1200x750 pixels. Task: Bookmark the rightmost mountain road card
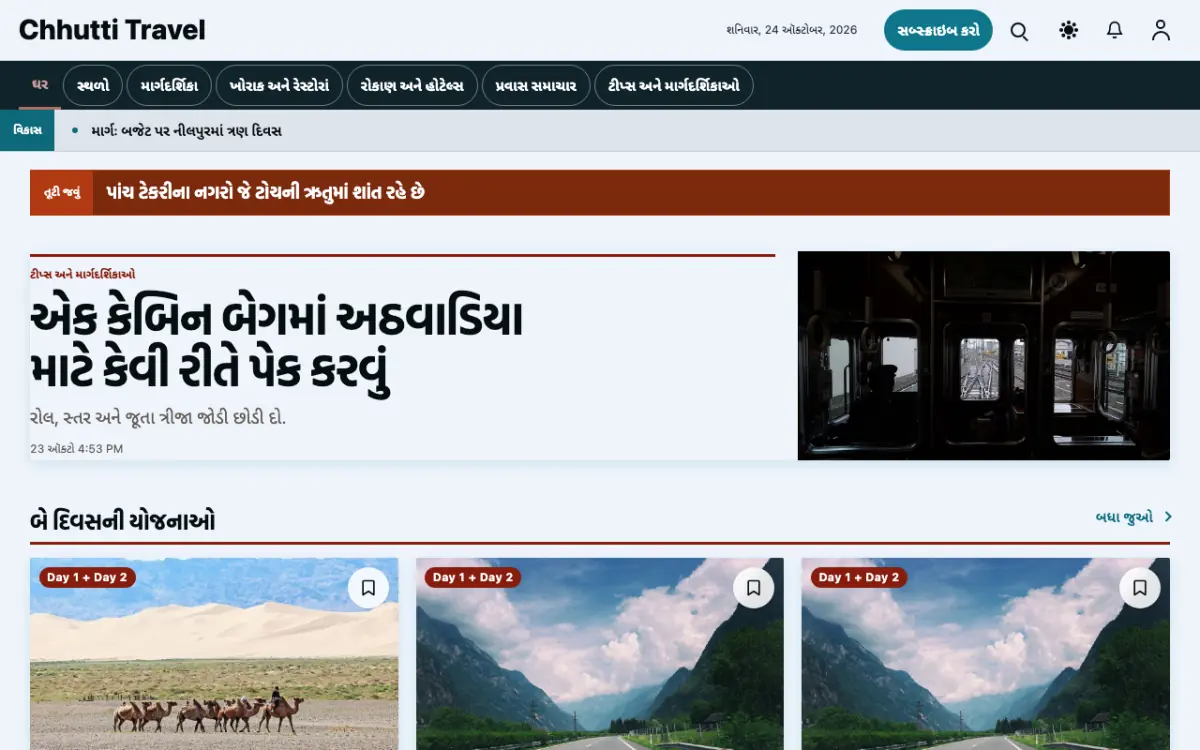(1140, 588)
